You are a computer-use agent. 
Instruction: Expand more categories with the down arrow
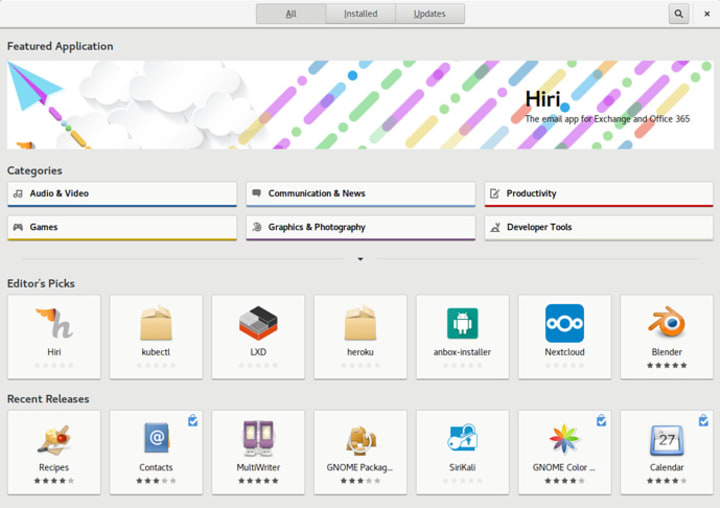360,259
